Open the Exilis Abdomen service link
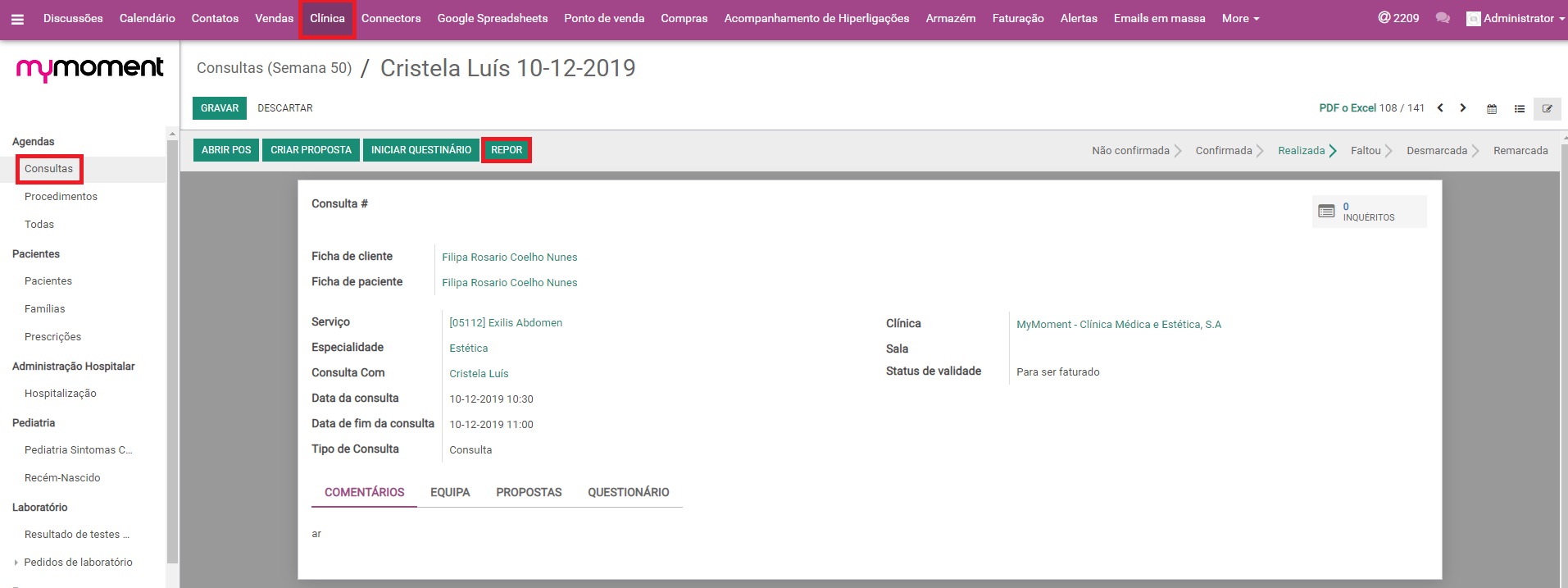Screen dimensions: 1568x588 (x=506, y=323)
